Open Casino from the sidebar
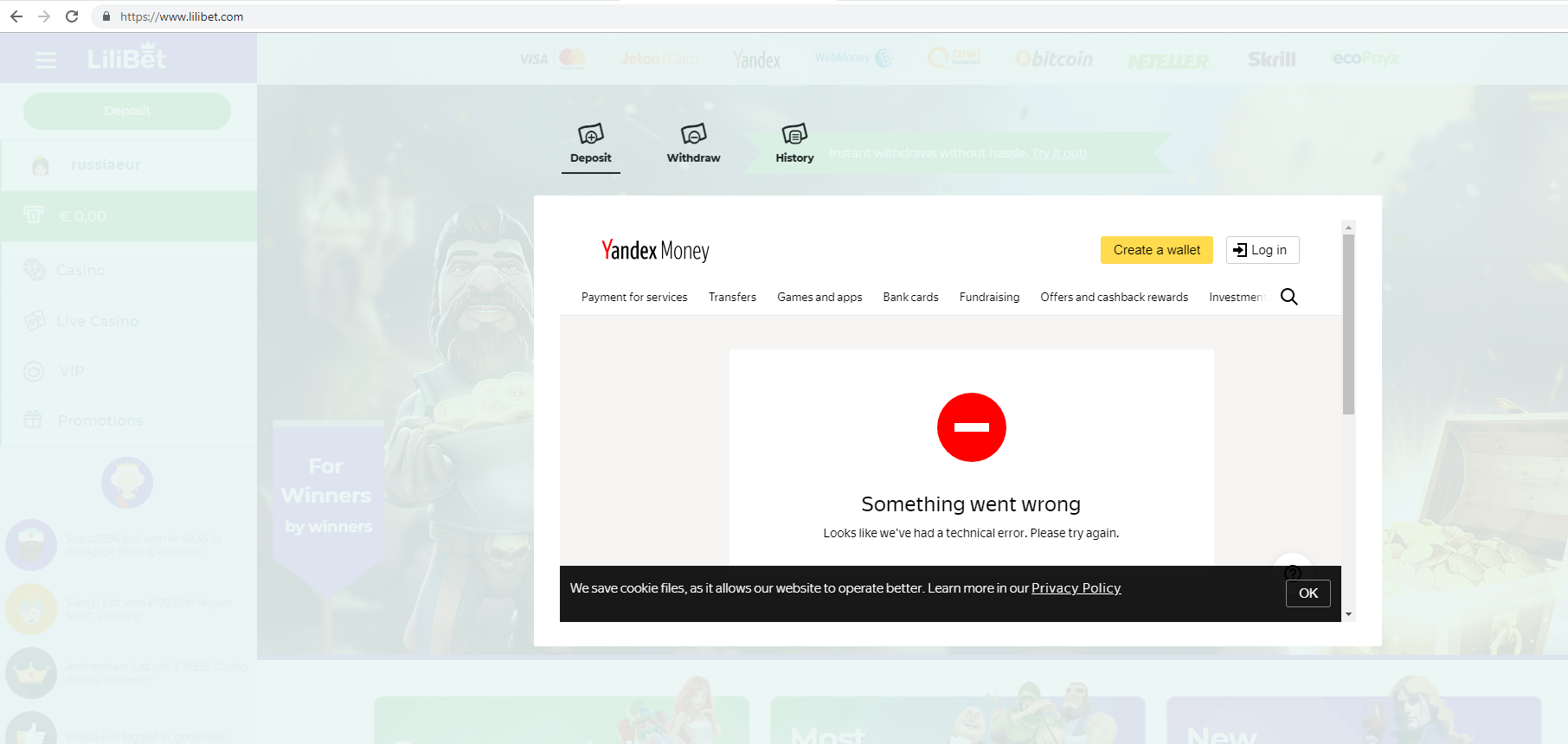1568x744 pixels. (x=129, y=270)
